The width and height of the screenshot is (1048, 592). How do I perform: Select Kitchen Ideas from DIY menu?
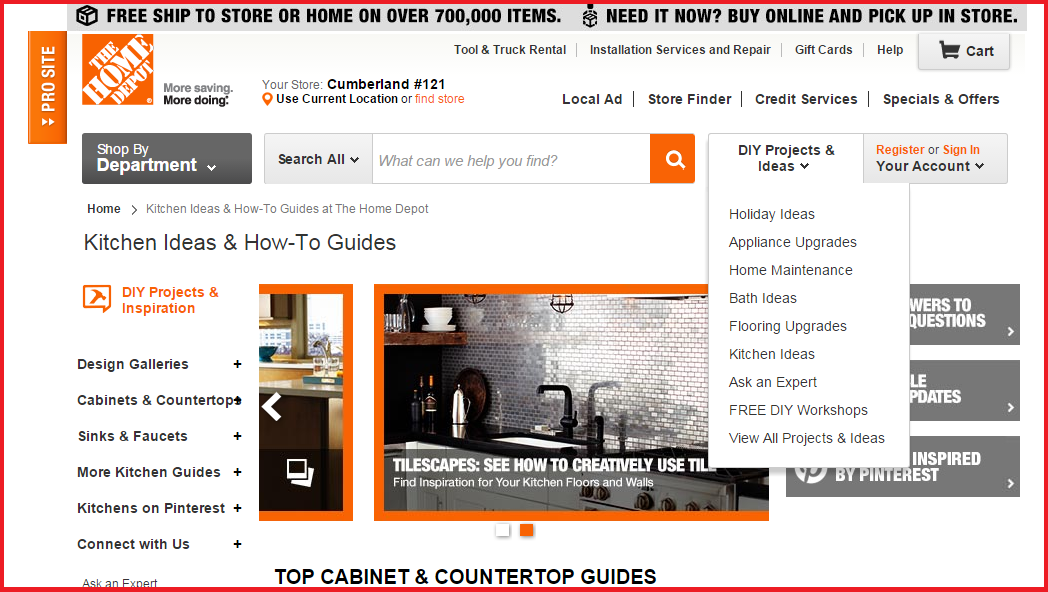pos(771,354)
